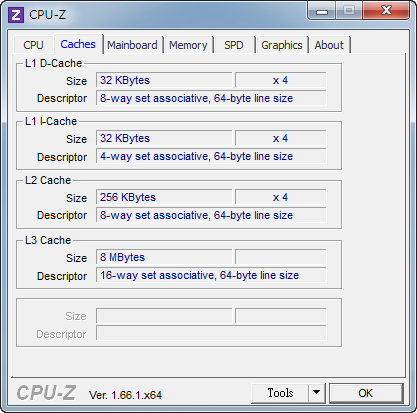
Task: Click the L1 D-Cache size field 32 KBytes
Action: [164, 80]
